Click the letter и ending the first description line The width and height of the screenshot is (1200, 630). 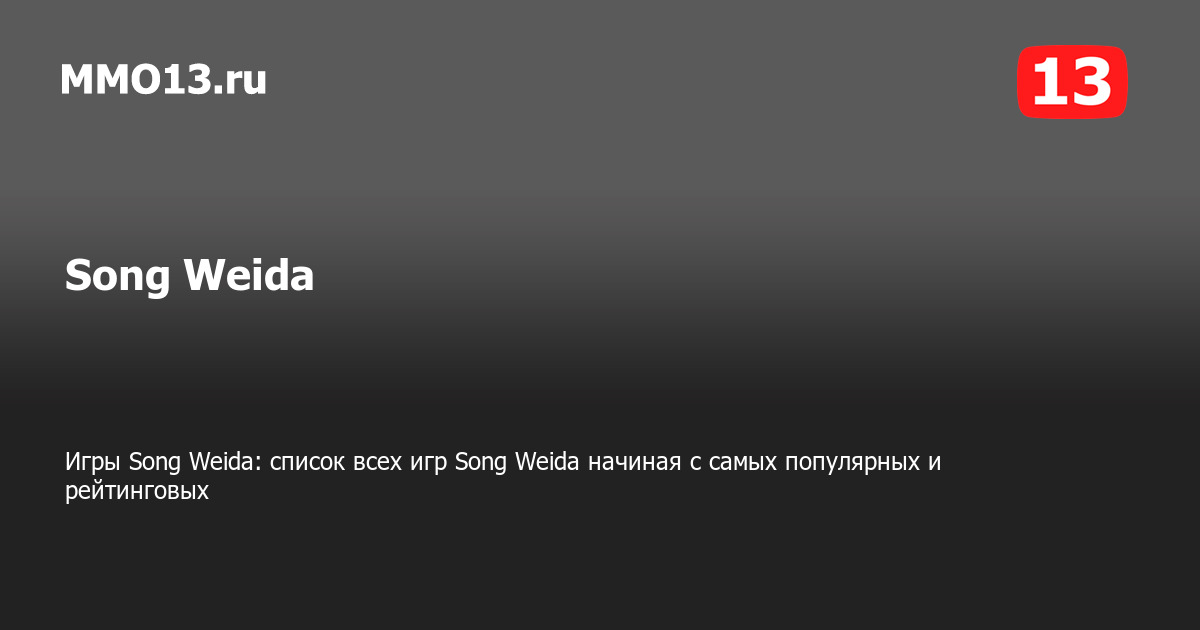(936, 464)
